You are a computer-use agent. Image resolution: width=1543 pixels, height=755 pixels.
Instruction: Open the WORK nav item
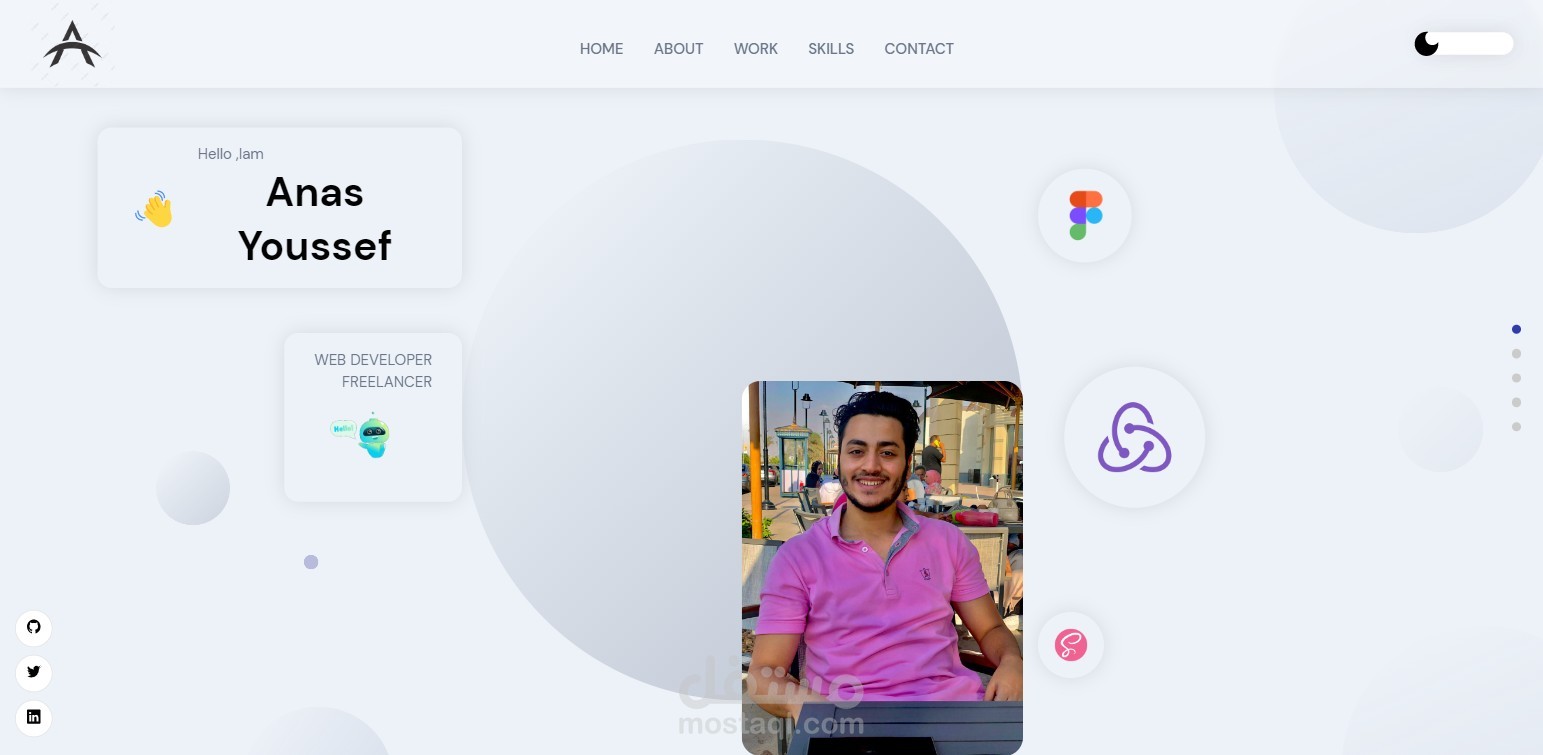coord(755,49)
